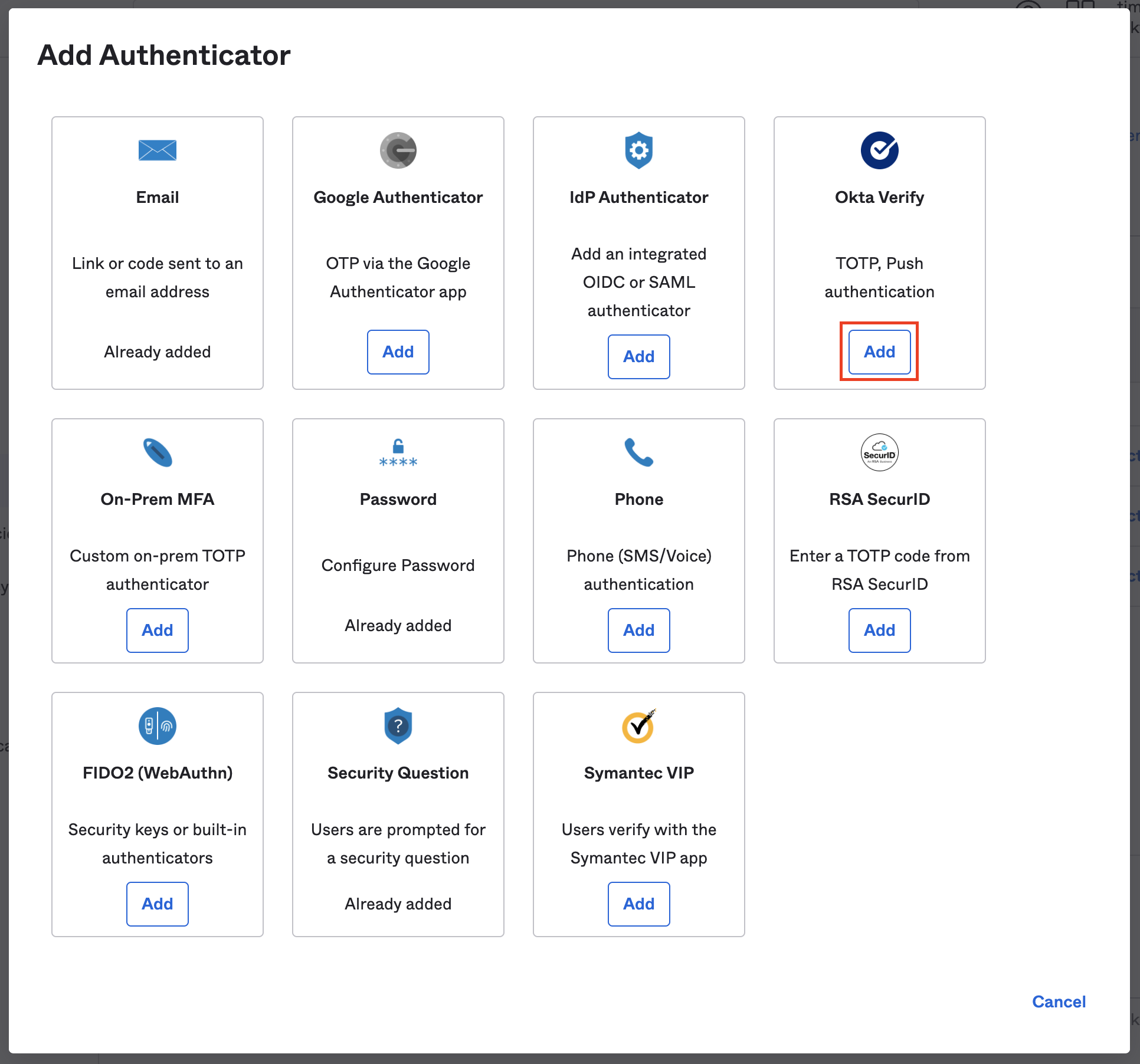The width and height of the screenshot is (1140, 1064).
Task: Add the Okta Verify authenticator
Action: pyautogui.click(x=880, y=352)
